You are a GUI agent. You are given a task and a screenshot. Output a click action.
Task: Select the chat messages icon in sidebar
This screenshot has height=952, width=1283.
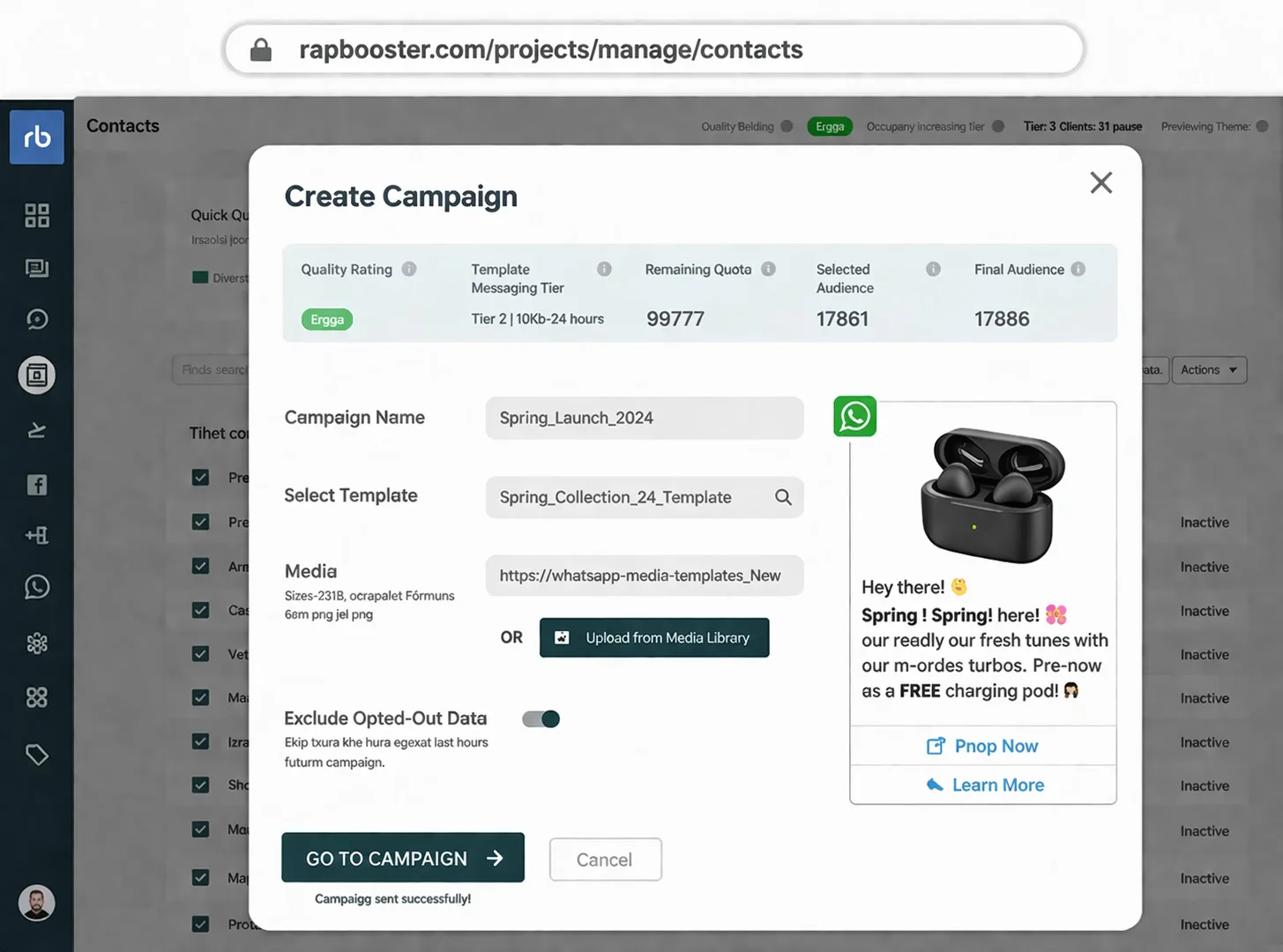pos(36,269)
